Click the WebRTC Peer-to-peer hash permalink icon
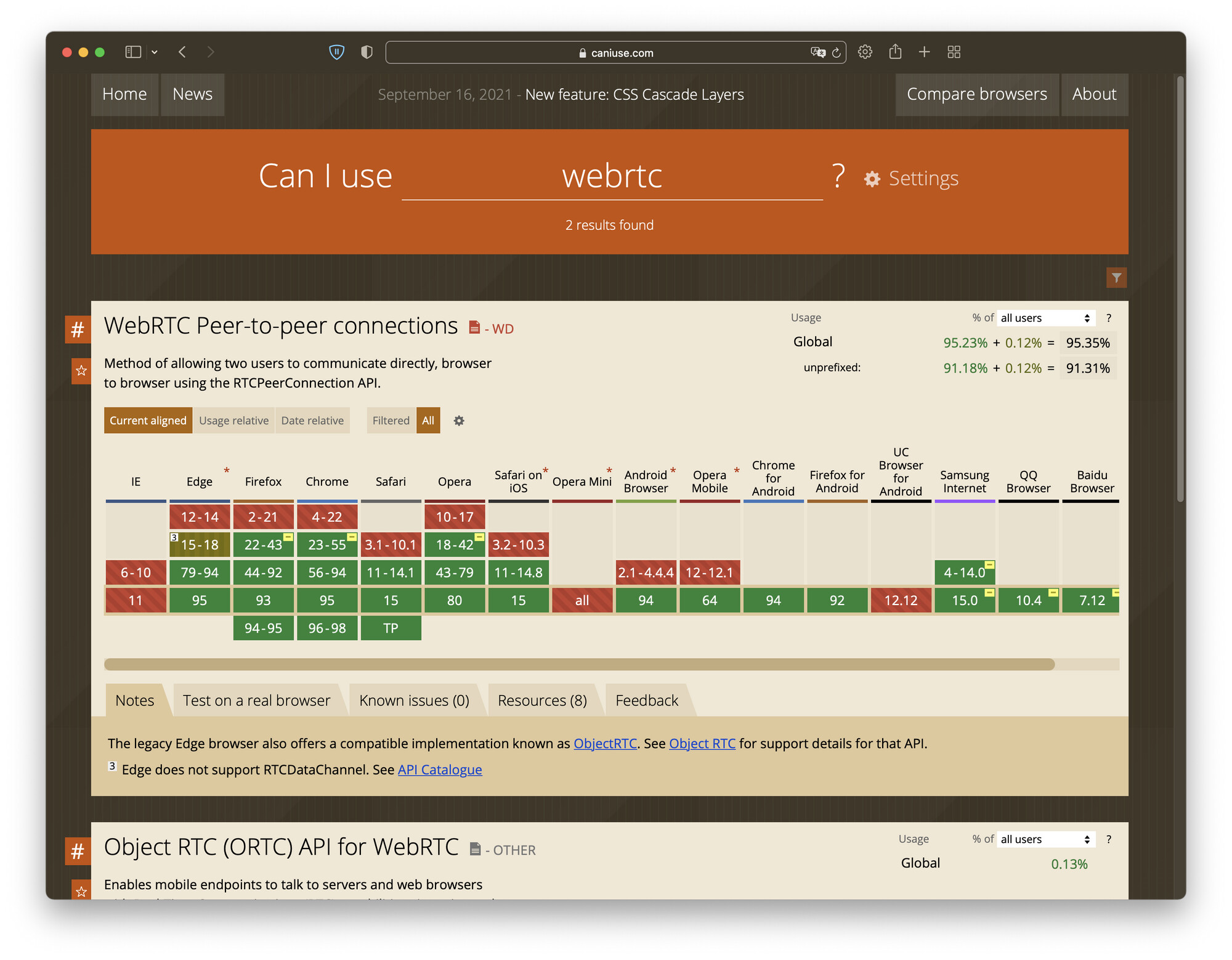 pos(78,329)
